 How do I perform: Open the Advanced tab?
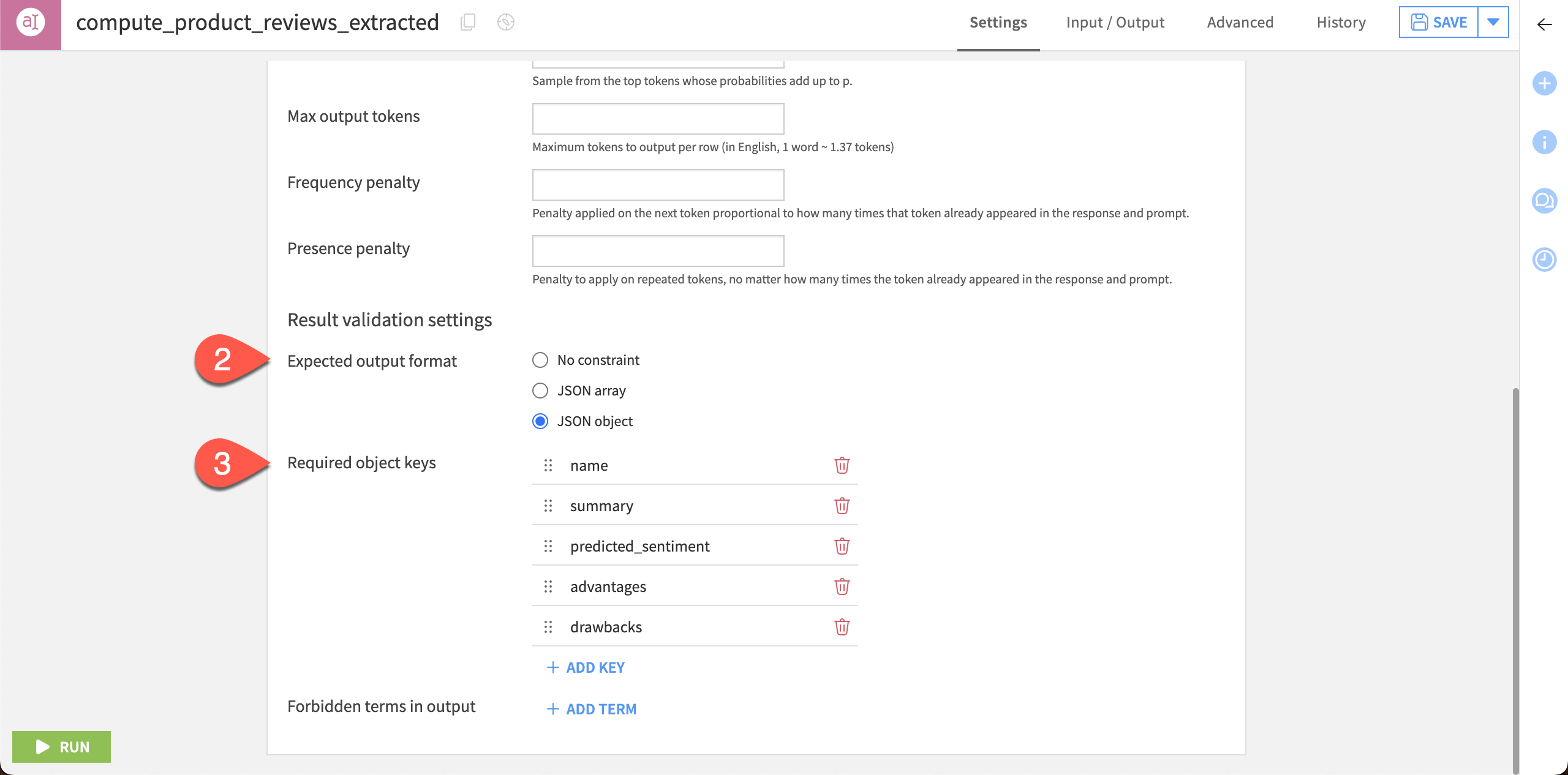1240,23
